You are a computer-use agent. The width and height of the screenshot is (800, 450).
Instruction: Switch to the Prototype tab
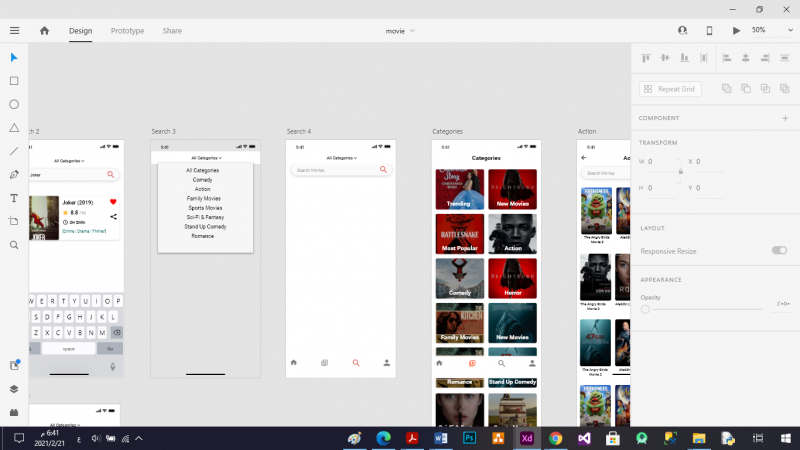[x=128, y=31]
